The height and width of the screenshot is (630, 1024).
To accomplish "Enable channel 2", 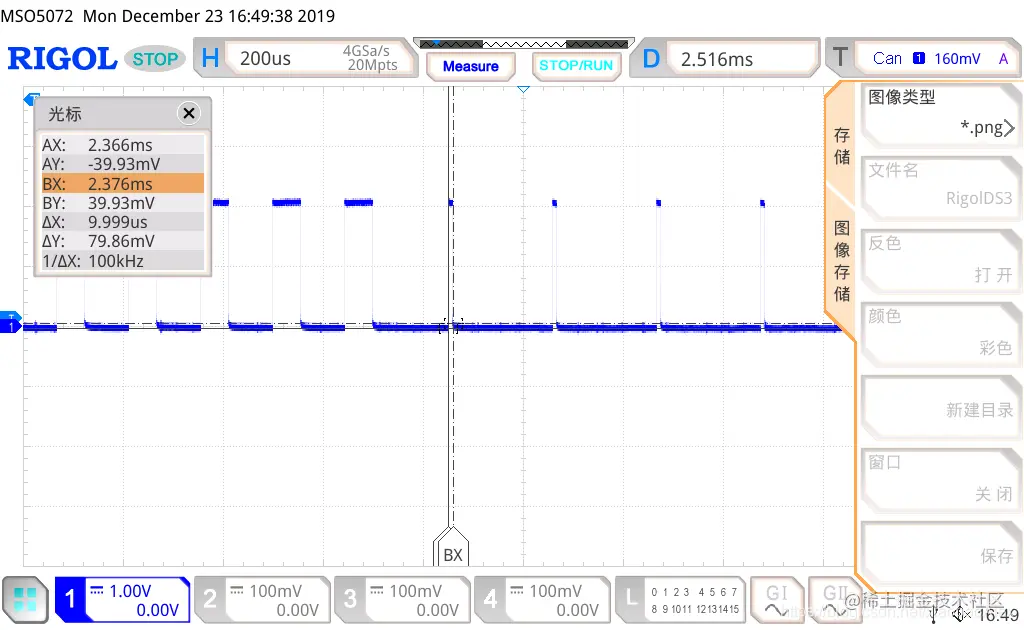I will 263,599.
